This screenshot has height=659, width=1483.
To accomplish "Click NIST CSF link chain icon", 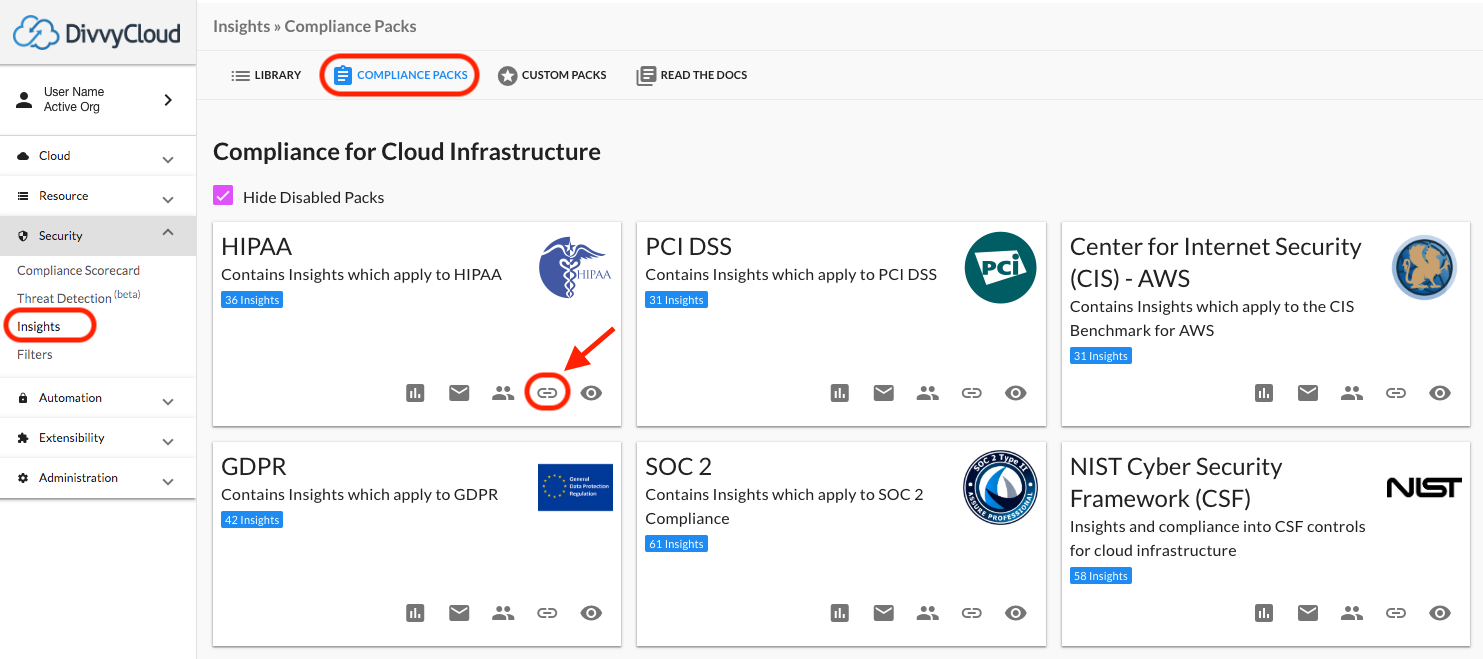I will pyautogui.click(x=1396, y=613).
